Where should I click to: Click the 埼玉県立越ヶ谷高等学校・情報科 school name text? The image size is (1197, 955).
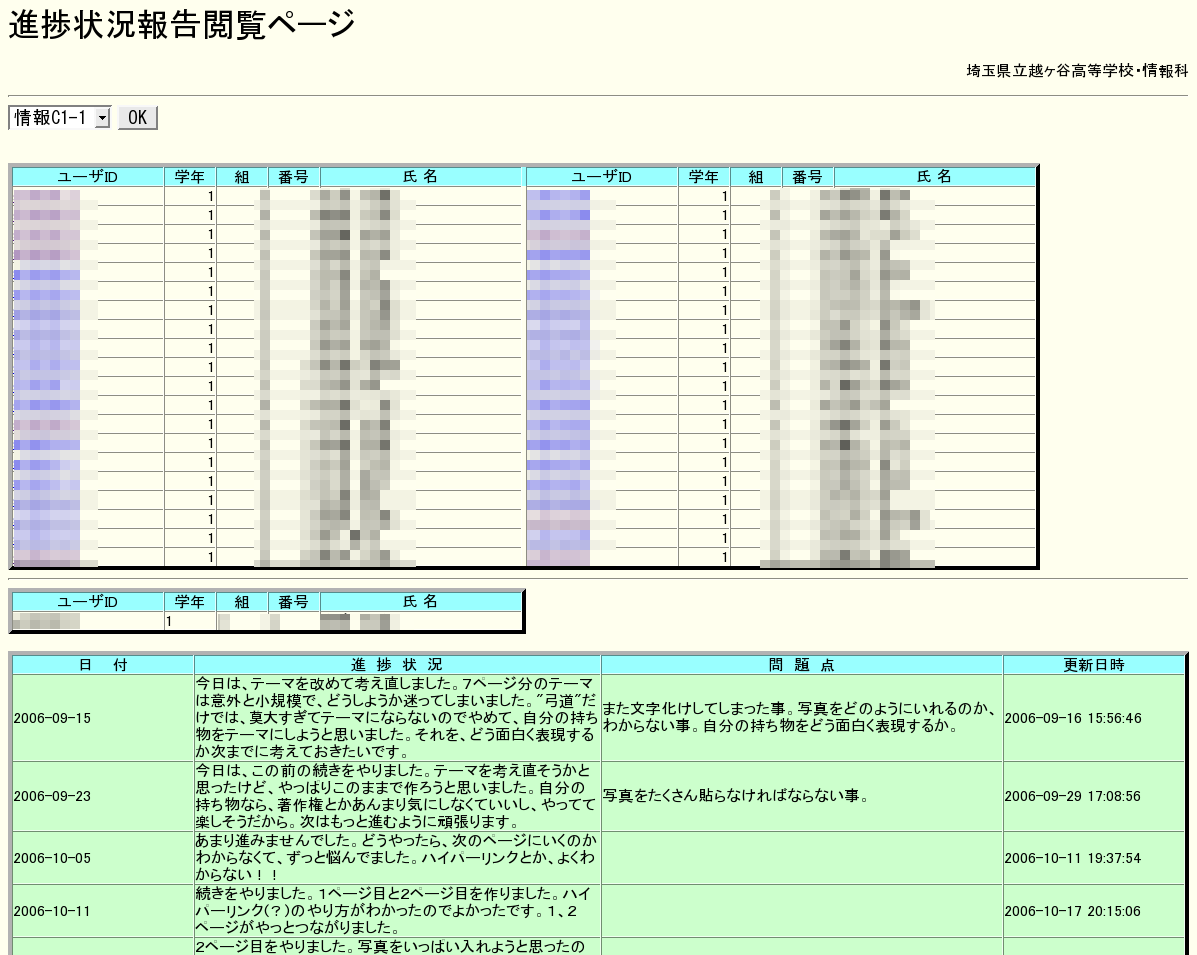pyautogui.click(x=1076, y=71)
